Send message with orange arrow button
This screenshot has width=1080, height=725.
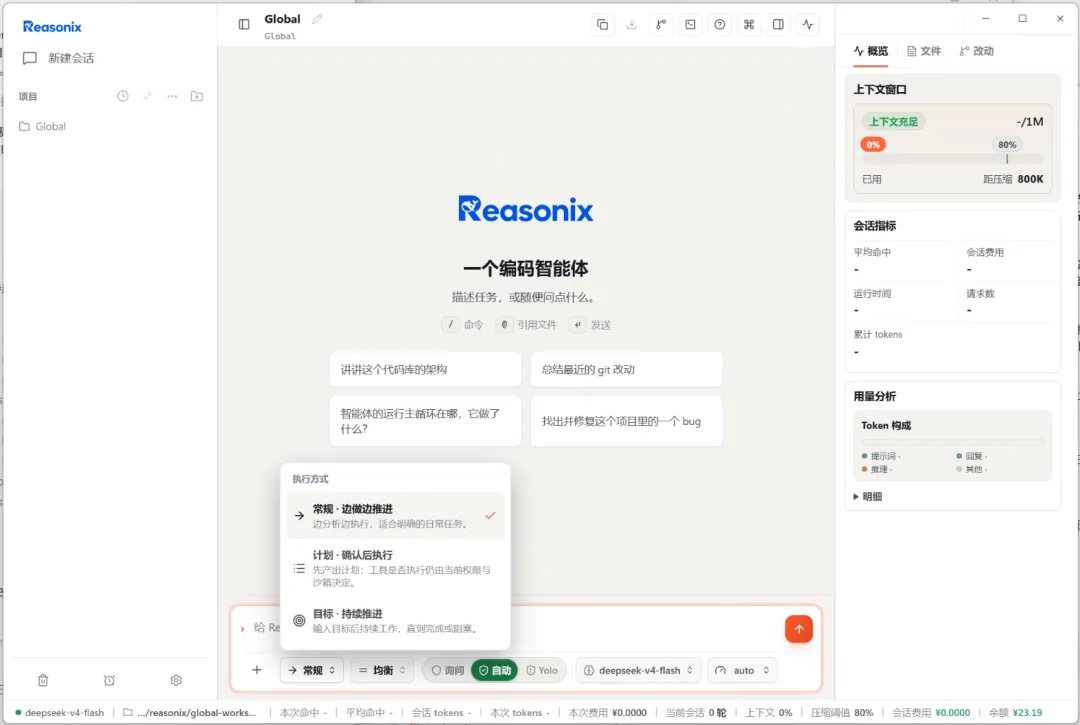pyautogui.click(x=799, y=629)
